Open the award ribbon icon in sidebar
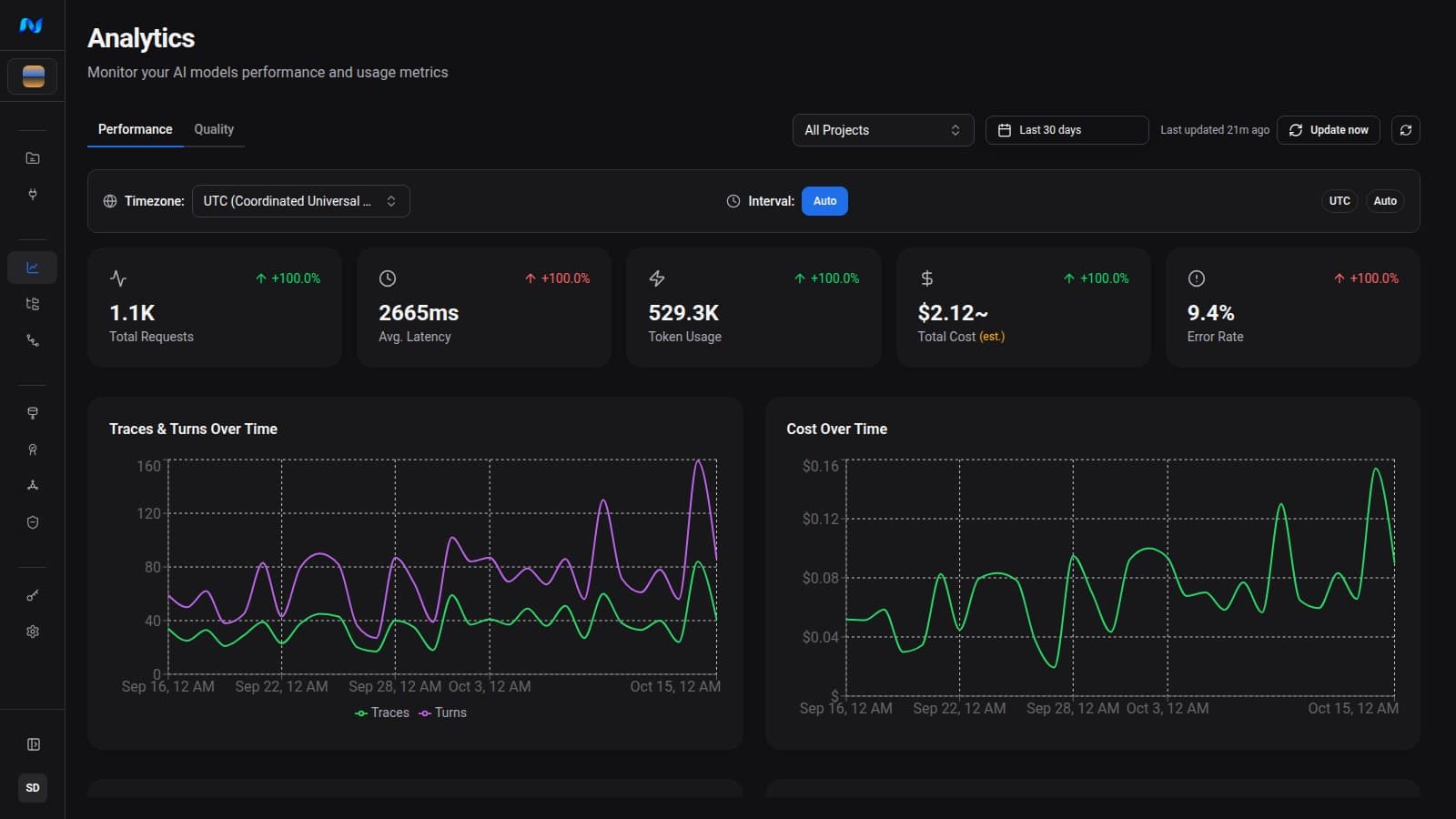Viewport: 1456px width, 819px height. [33, 450]
